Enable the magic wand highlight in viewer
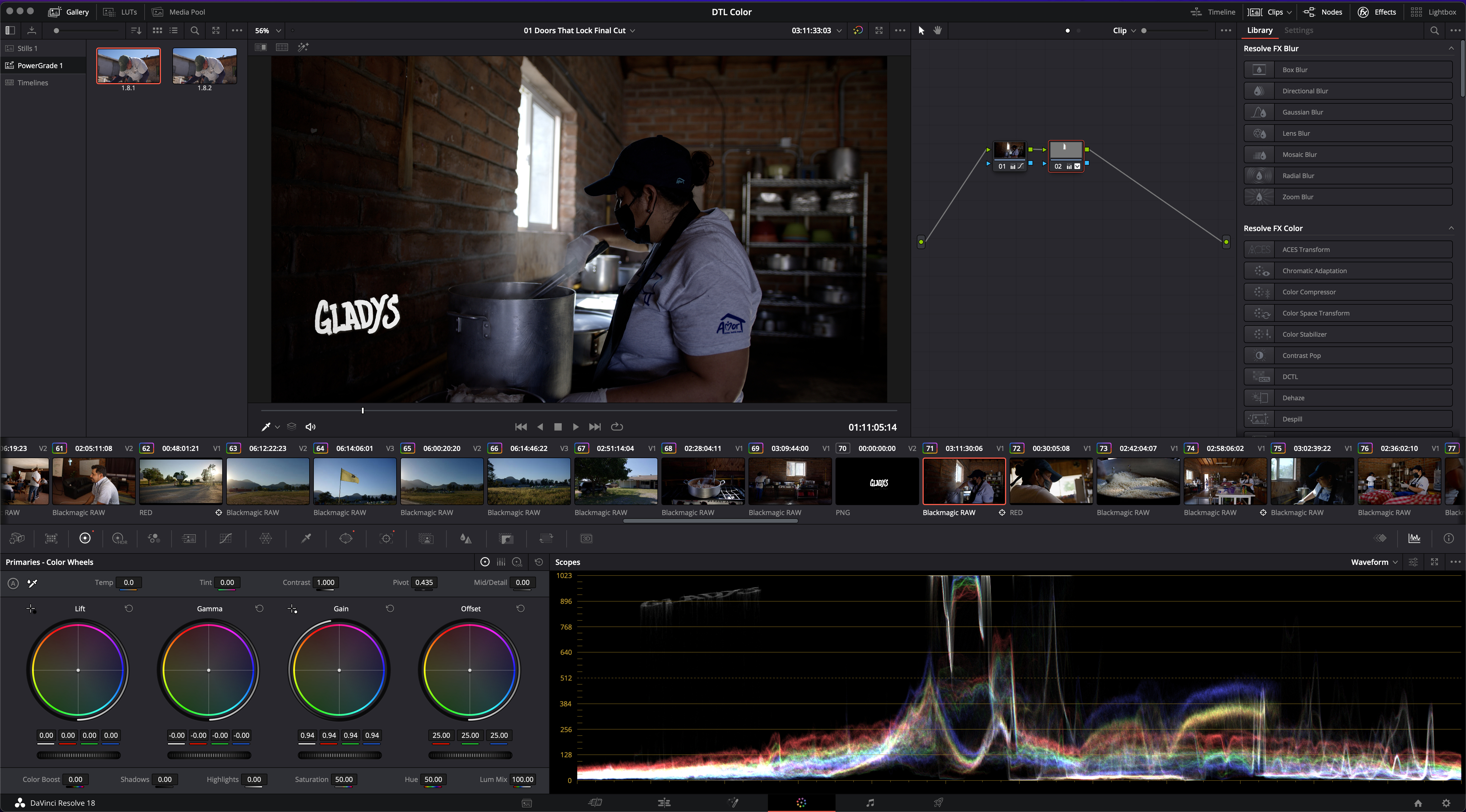1466x812 pixels. tap(303, 47)
